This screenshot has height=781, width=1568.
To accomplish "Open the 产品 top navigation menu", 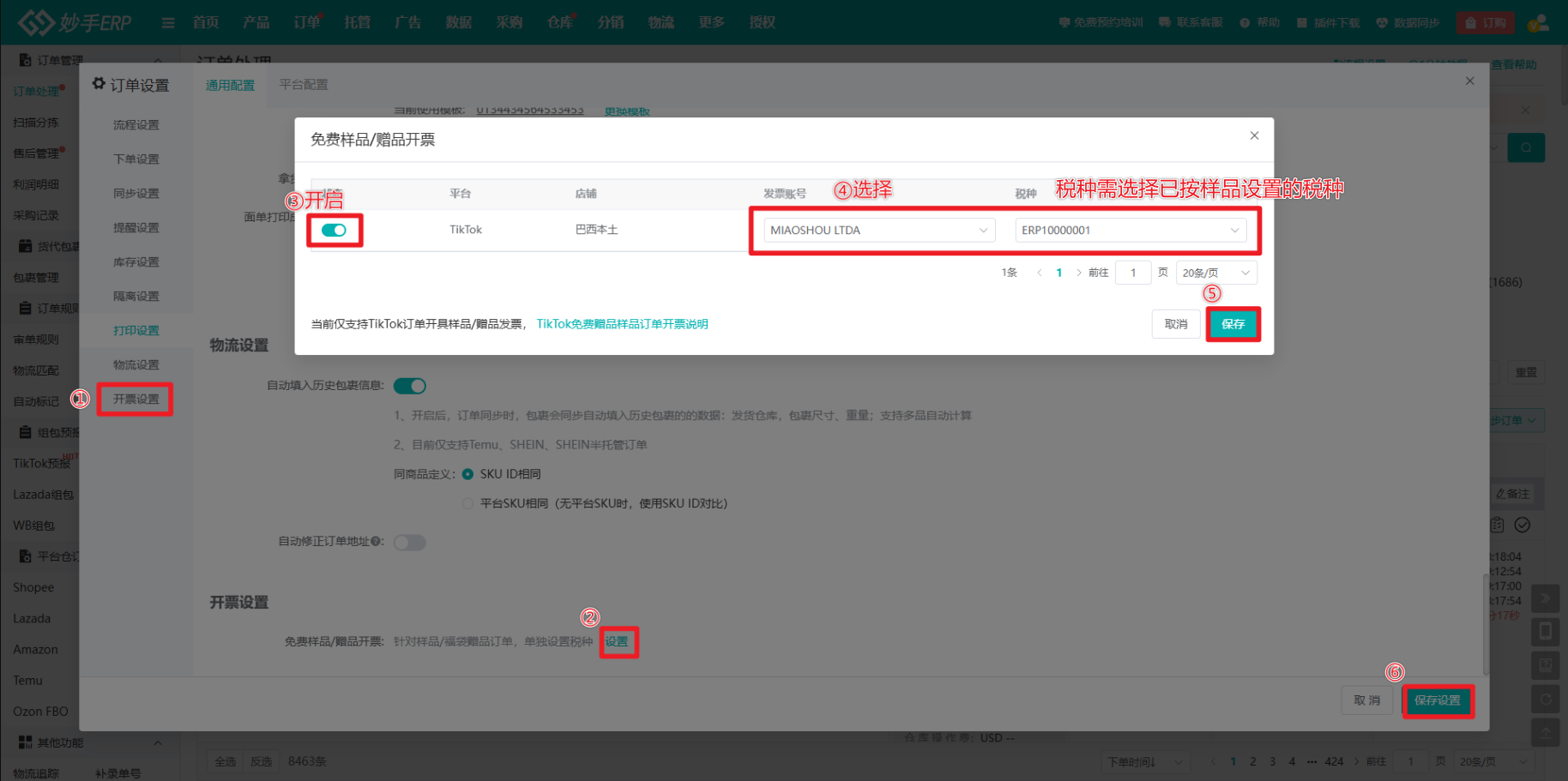I will (x=256, y=22).
